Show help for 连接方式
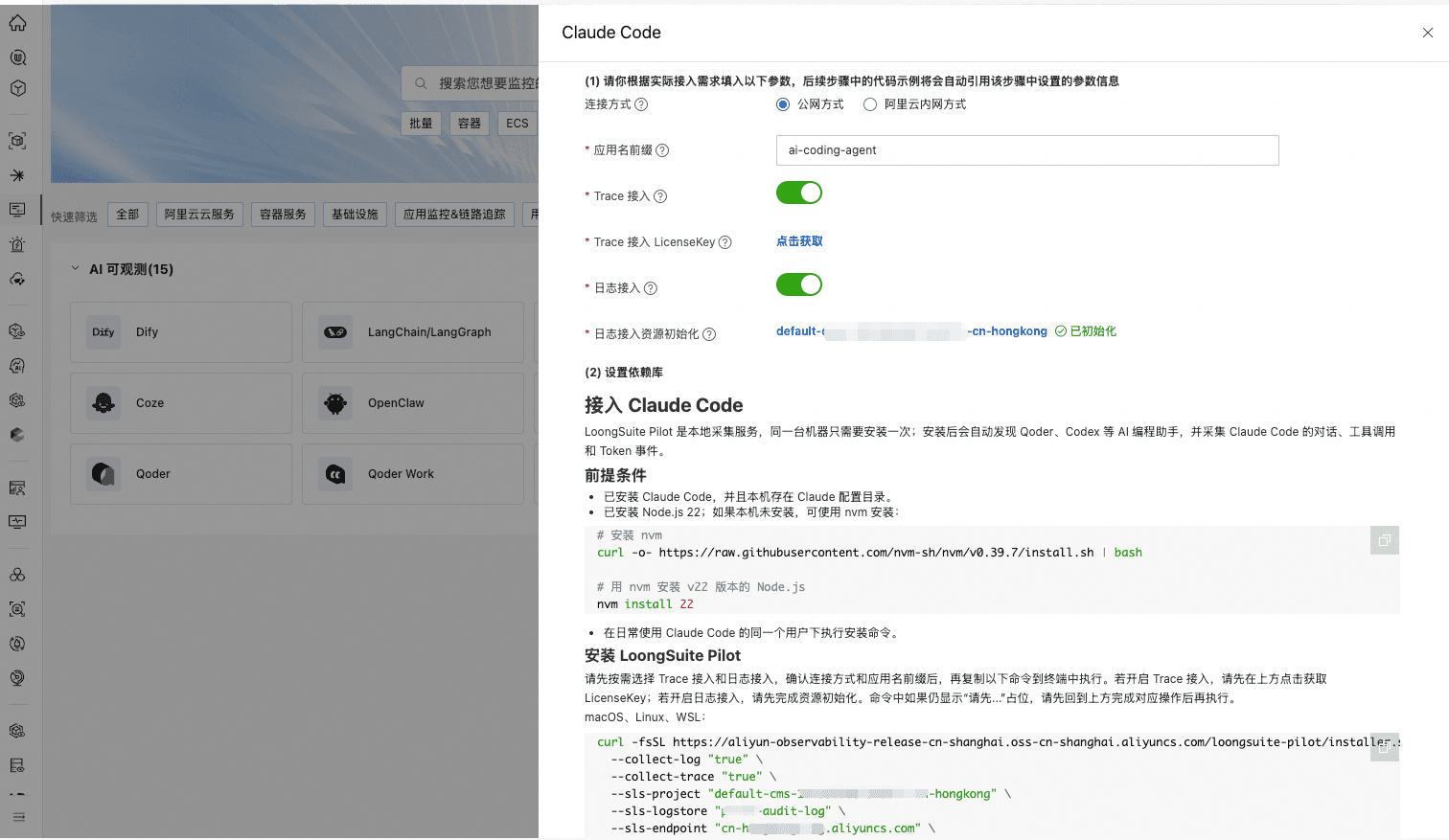 [x=642, y=104]
